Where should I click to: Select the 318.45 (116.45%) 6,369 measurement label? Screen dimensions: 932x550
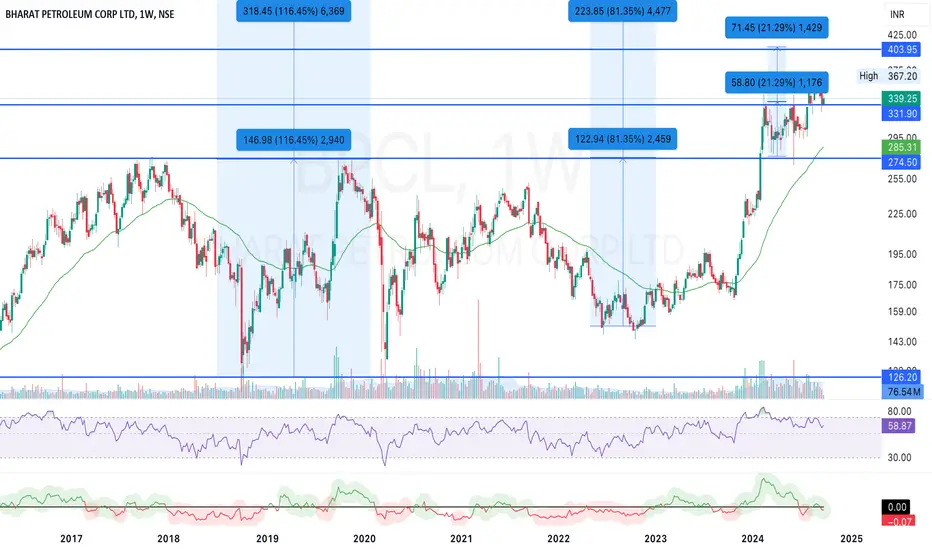(294, 11)
